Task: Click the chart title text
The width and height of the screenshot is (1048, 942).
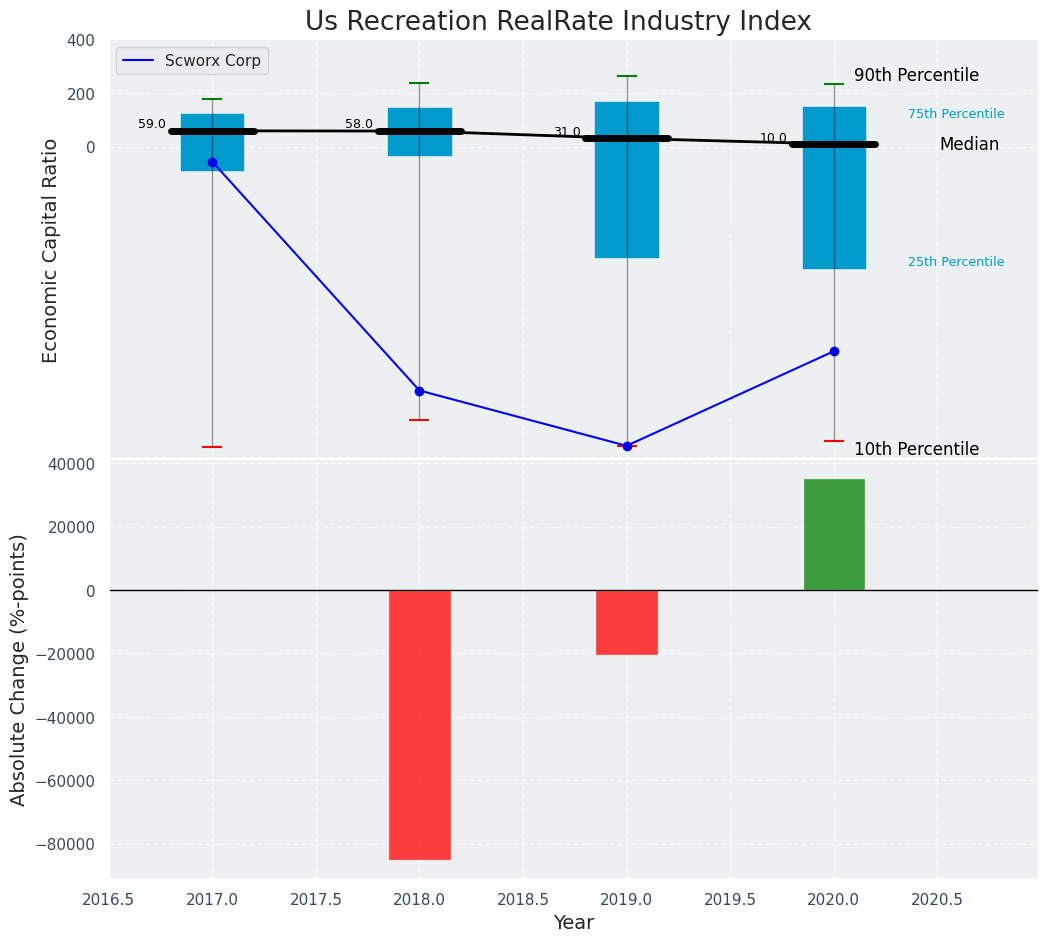Action: coord(558,21)
